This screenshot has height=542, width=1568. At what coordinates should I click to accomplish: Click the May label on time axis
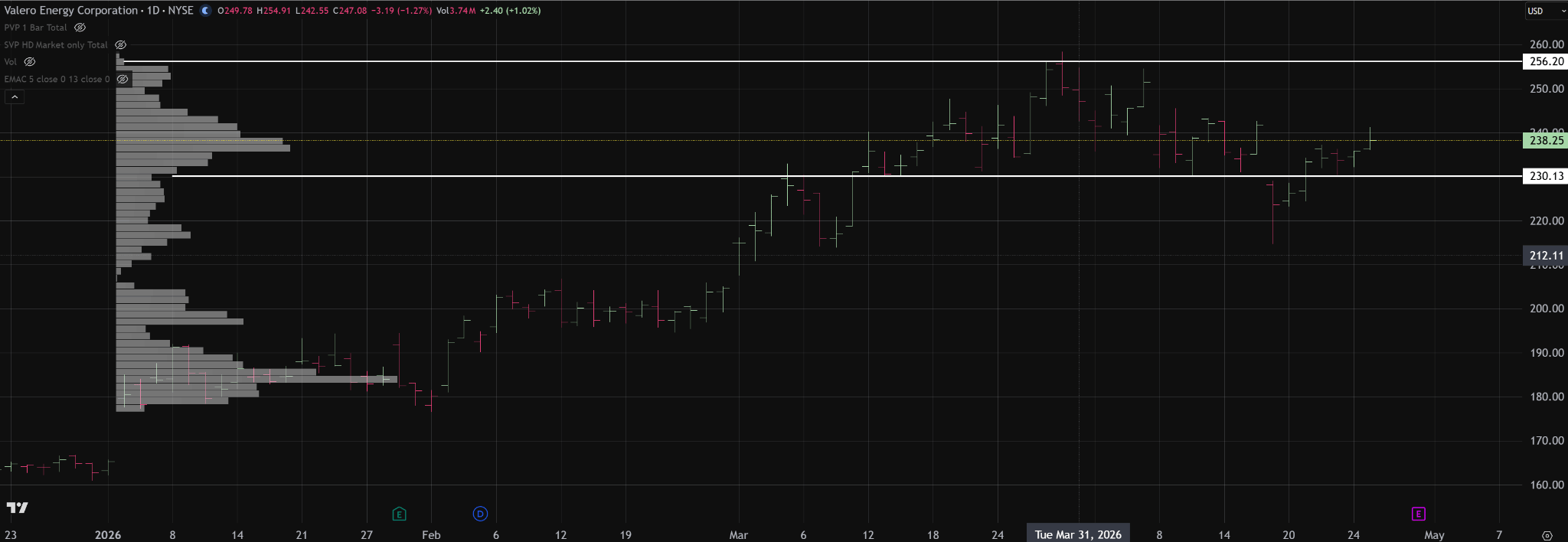click(x=1434, y=534)
